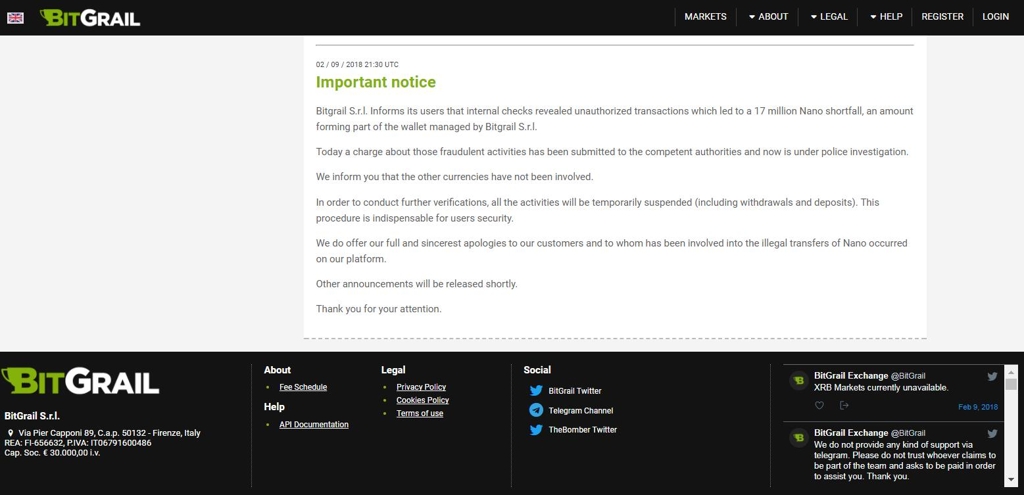Click the UK flag language icon
This screenshot has width=1024, height=495.
(15, 18)
